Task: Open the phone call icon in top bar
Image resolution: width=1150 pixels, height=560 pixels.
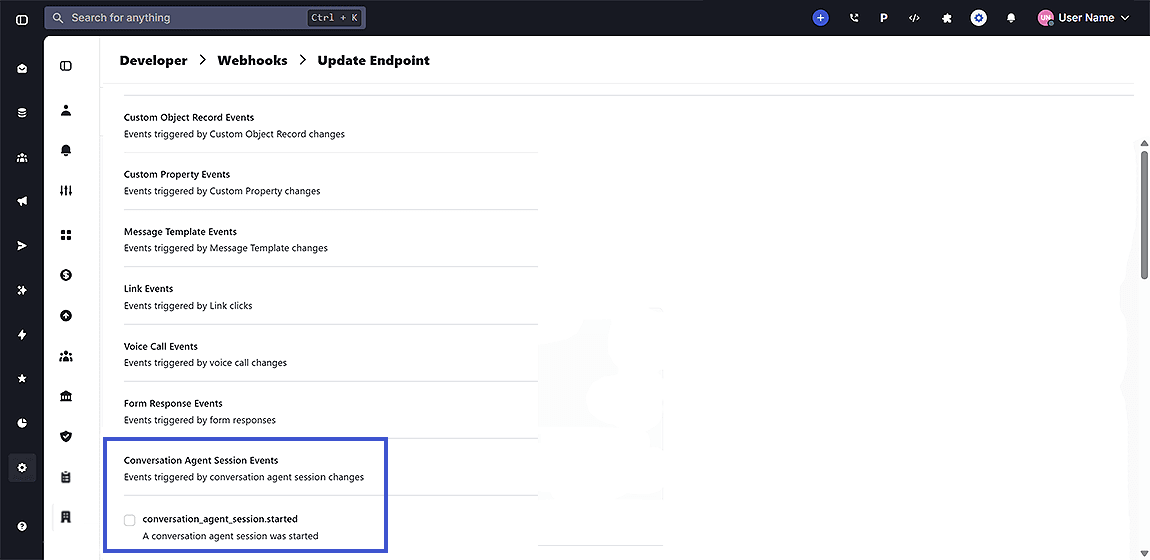Action: 854,18
